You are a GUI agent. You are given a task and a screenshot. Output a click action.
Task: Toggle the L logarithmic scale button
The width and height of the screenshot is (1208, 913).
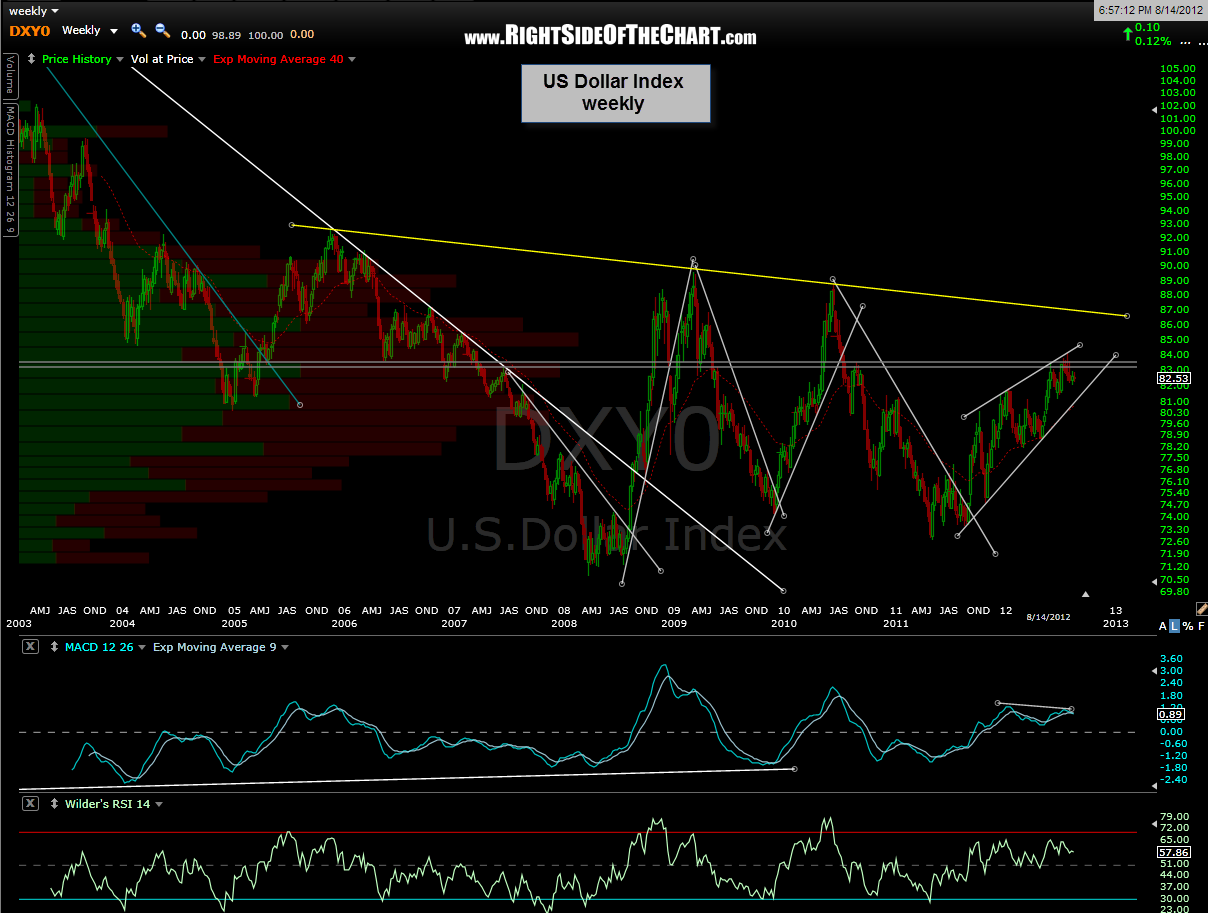click(1175, 625)
